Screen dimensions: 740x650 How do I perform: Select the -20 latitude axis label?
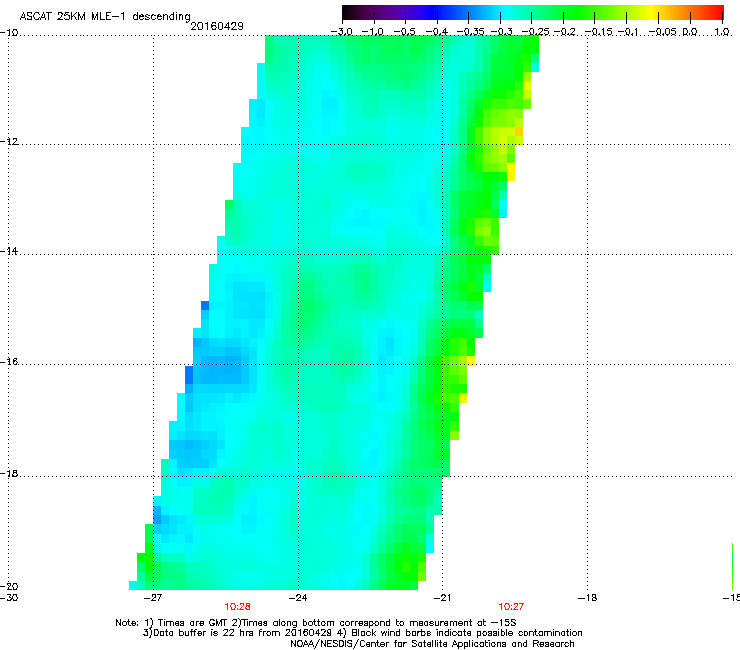point(9,586)
